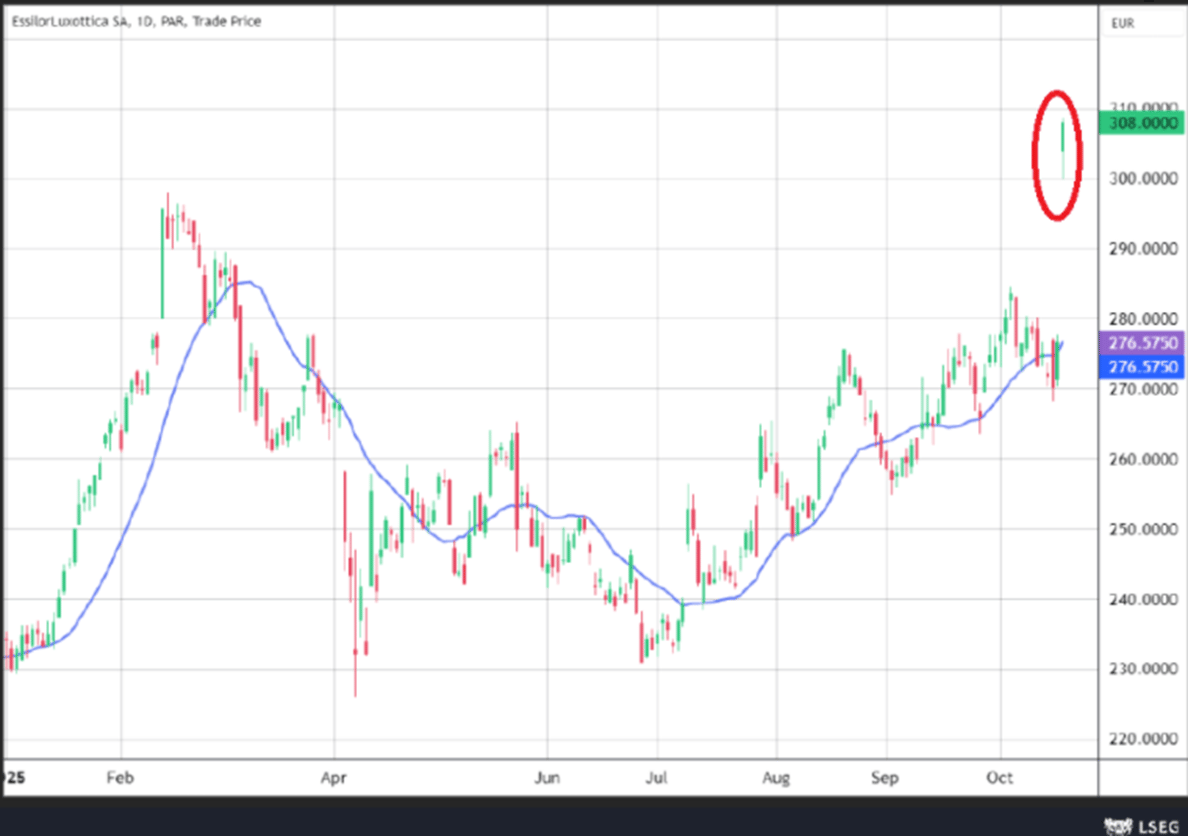Click the 220.0000 price axis label
Screen dimensions: 1188x836
coord(1143,739)
